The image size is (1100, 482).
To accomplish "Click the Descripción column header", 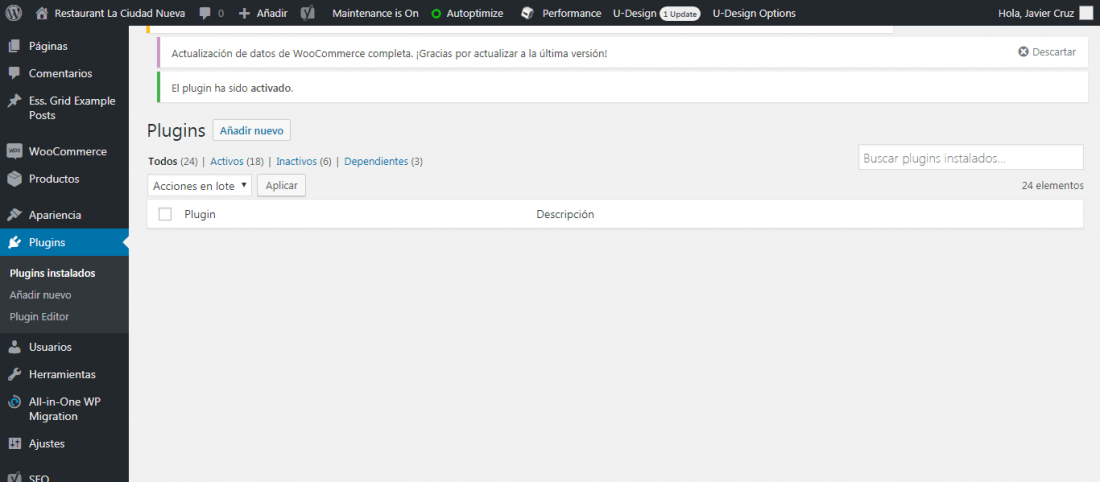I will point(565,214).
